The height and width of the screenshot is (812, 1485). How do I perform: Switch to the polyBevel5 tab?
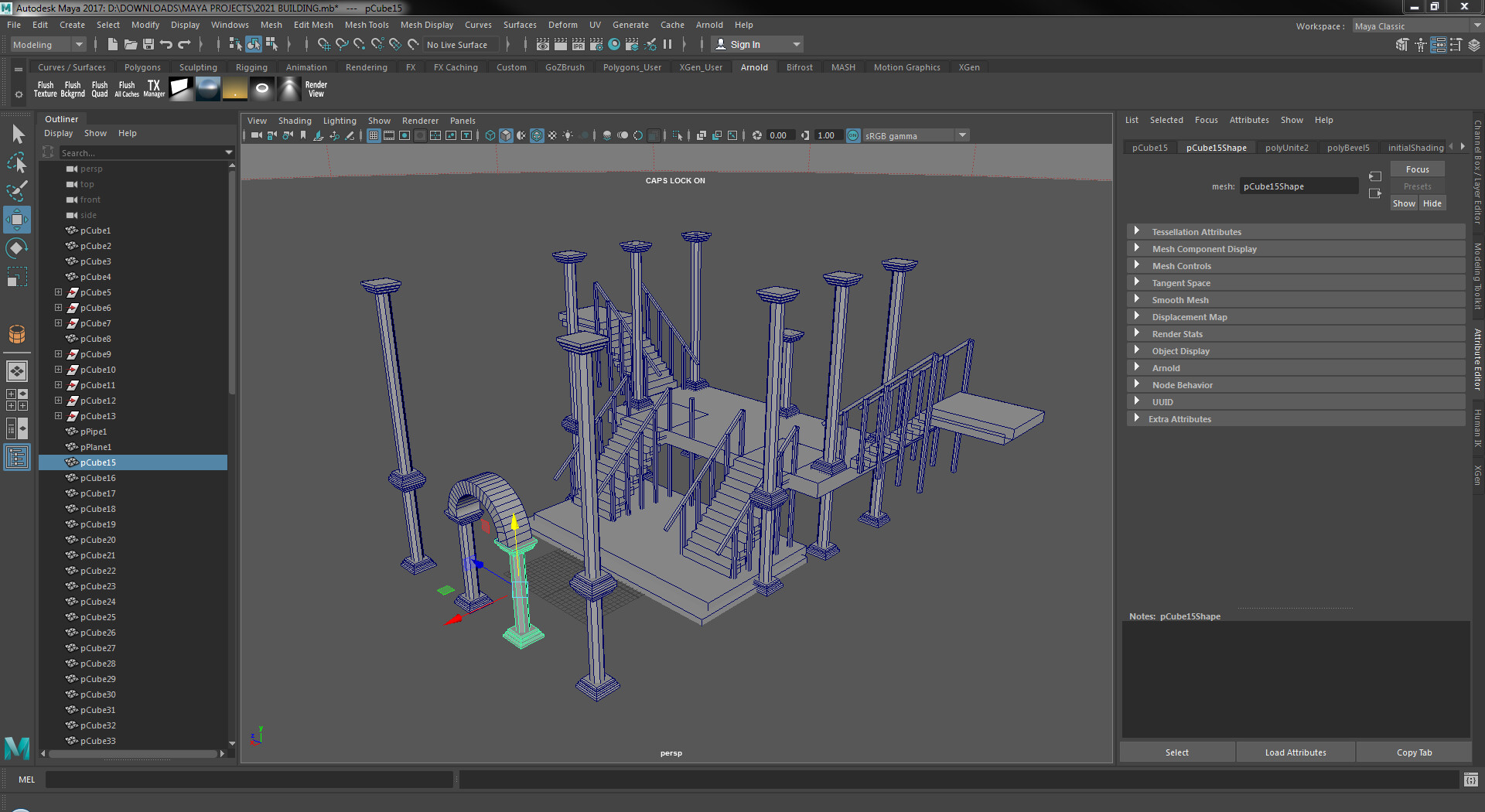[x=1348, y=147]
